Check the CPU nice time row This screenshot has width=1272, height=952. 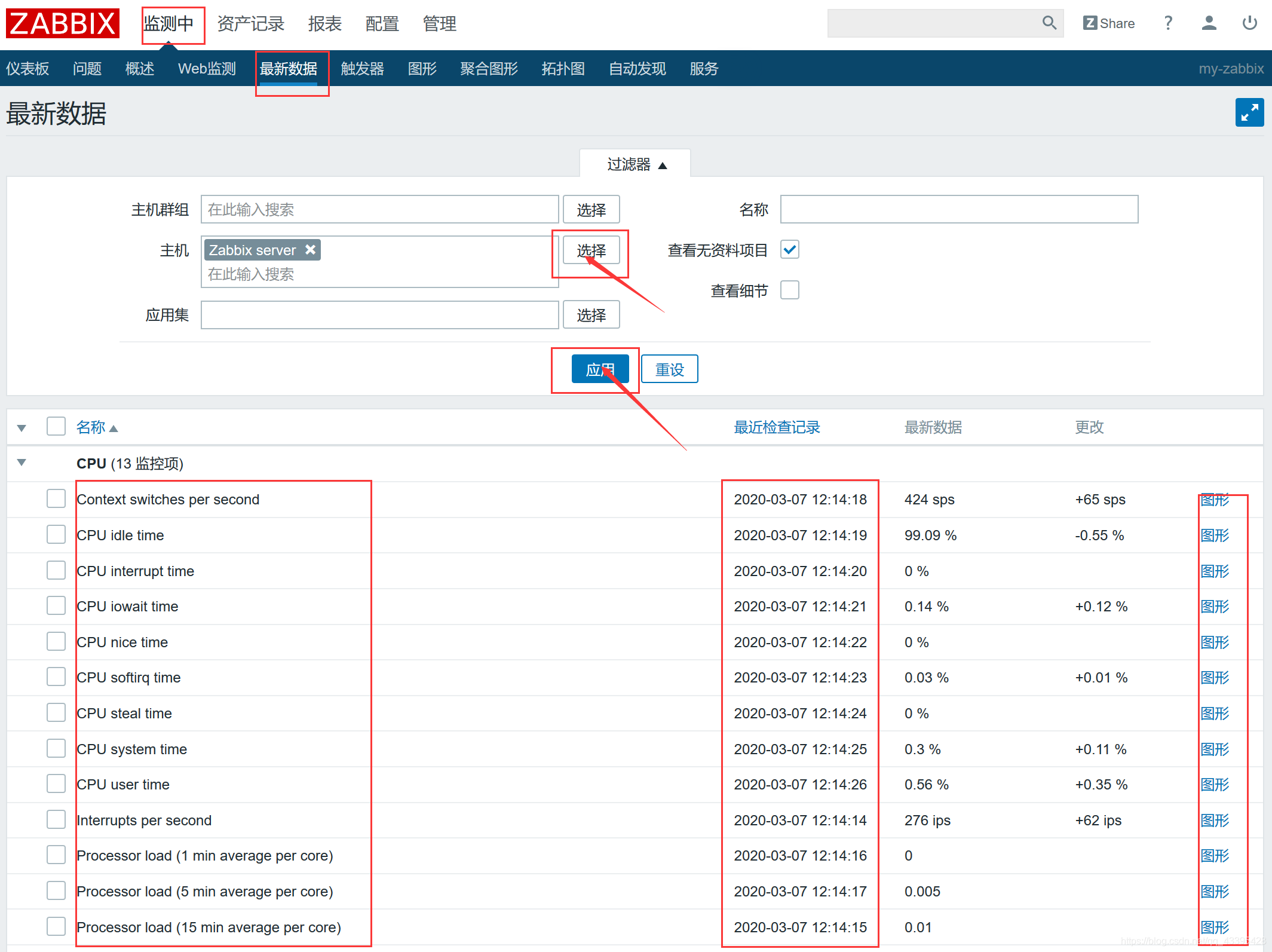(56, 642)
